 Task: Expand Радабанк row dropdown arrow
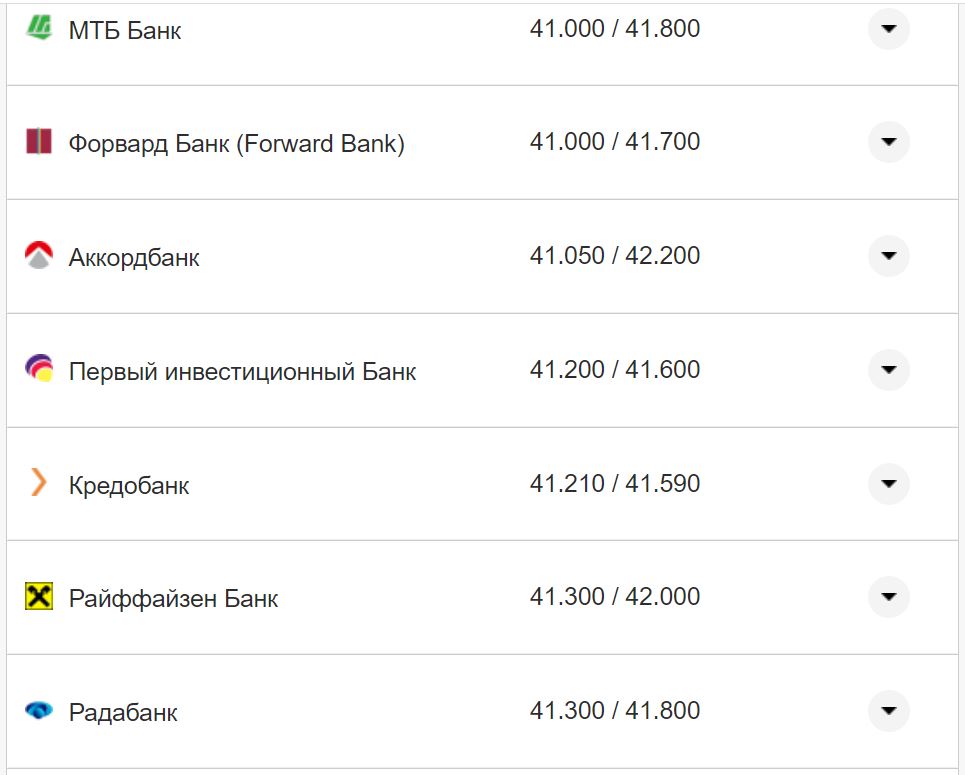point(888,711)
